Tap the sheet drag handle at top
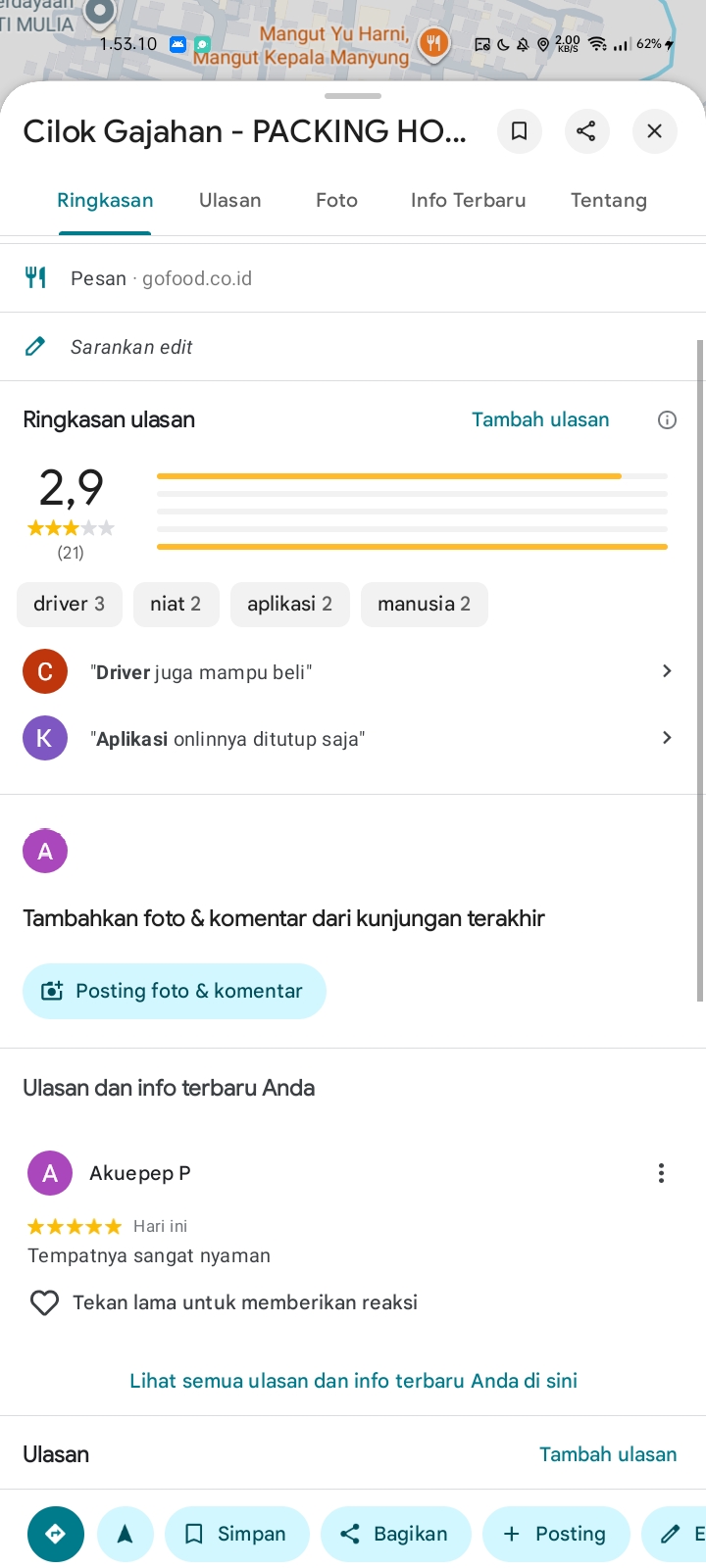Viewport: 706px width, 1568px height. tap(353, 96)
